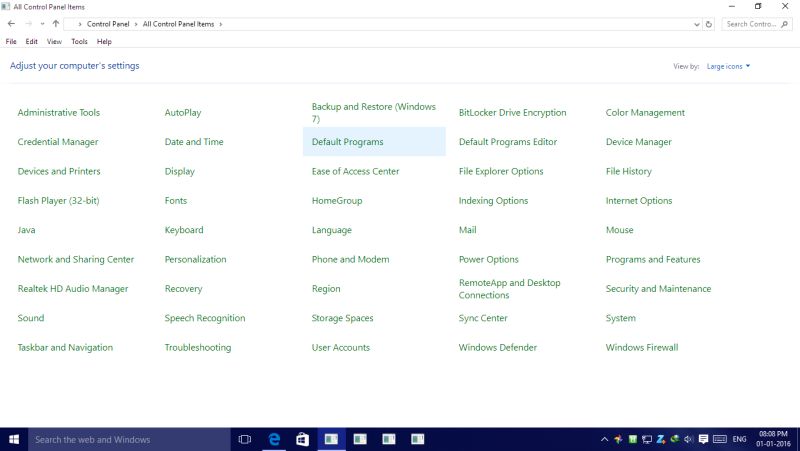Screen dimensions: 800x451
Task: Open Keyboard settings item
Action: pos(184,230)
